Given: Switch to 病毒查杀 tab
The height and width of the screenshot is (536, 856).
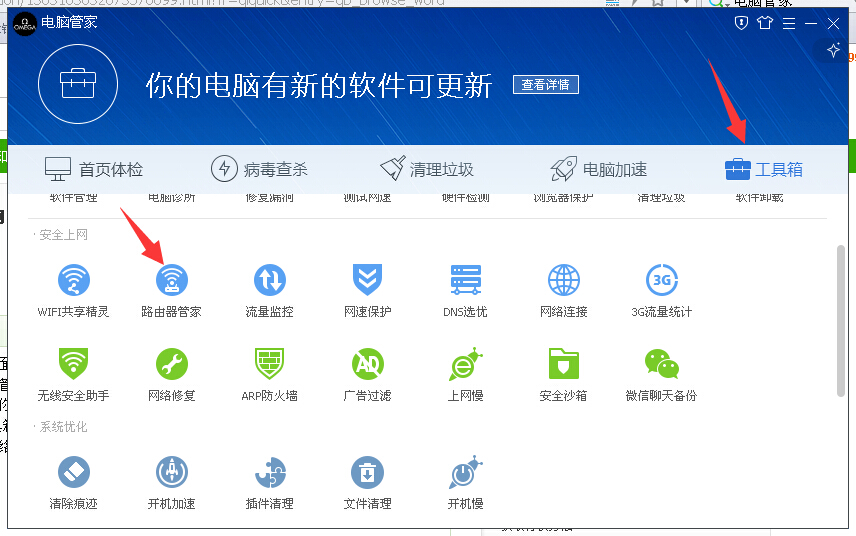Looking at the screenshot, I should tap(259, 170).
